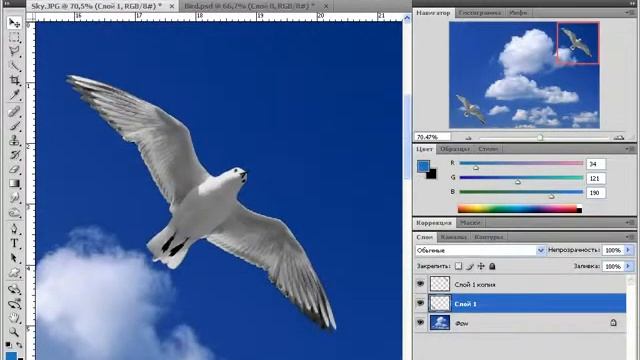Select the Type tool
The width and height of the screenshot is (640, 360).
[14, 243]
